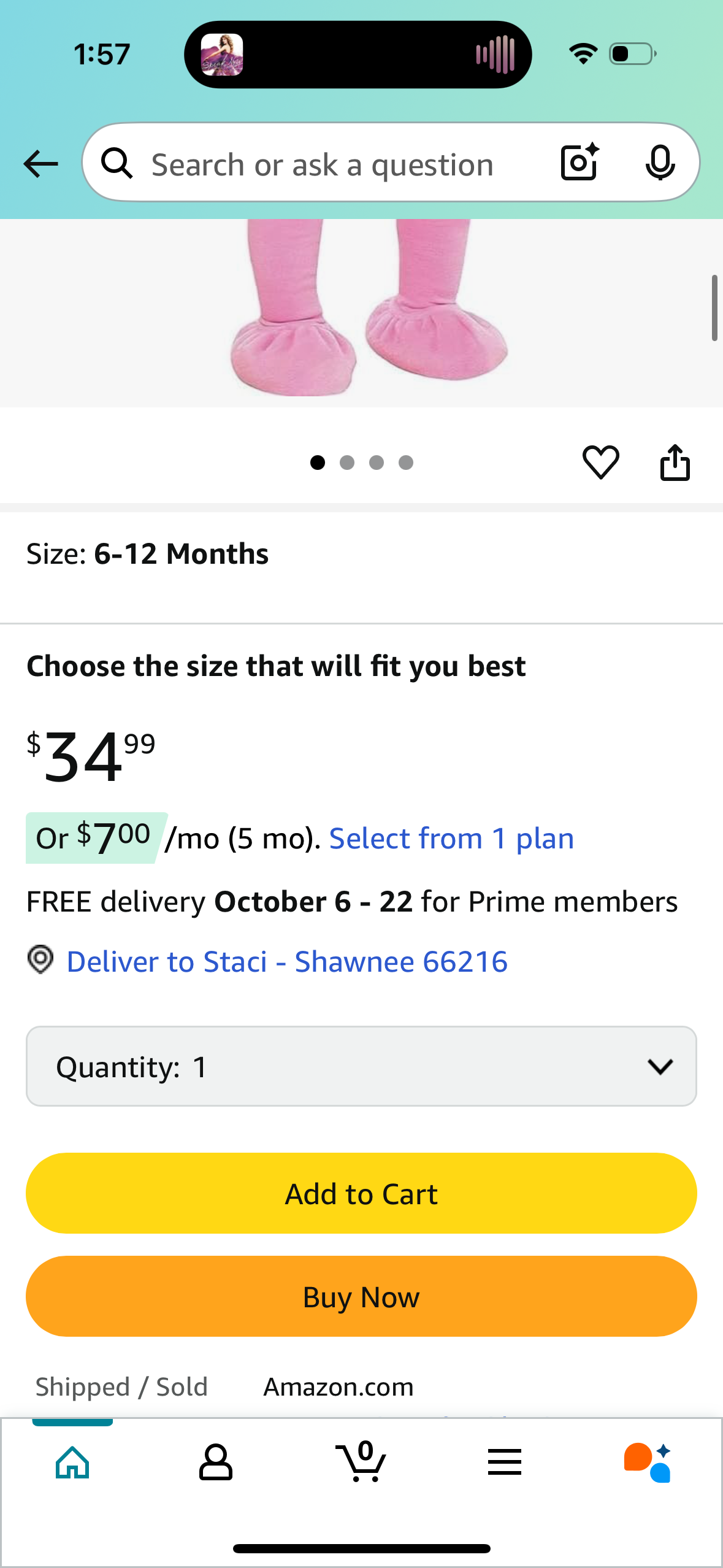Open the hamburger menu tab
This screenshot has height=1568, width=723.
coord(505,1462)
